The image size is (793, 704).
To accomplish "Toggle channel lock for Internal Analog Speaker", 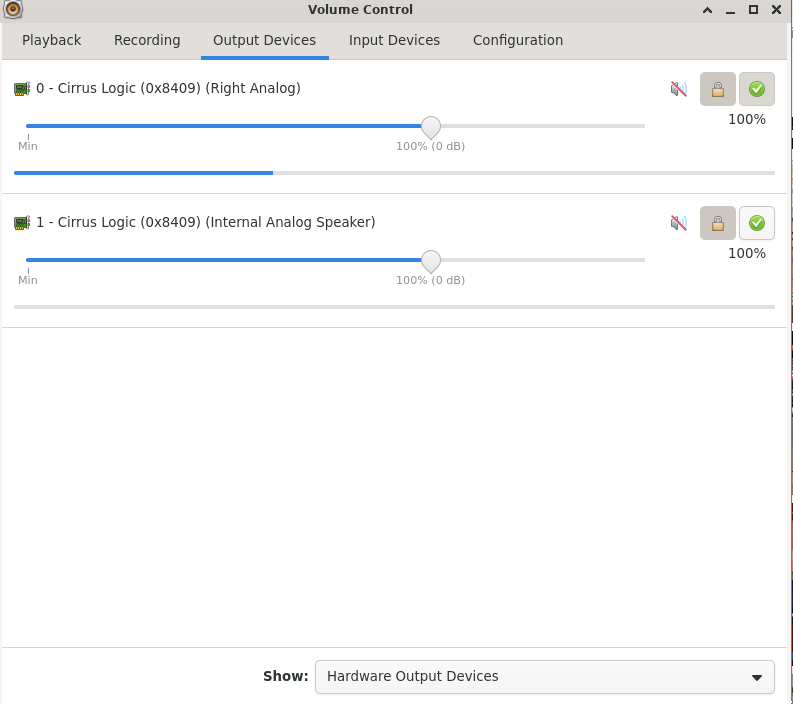I will (718, 223).
